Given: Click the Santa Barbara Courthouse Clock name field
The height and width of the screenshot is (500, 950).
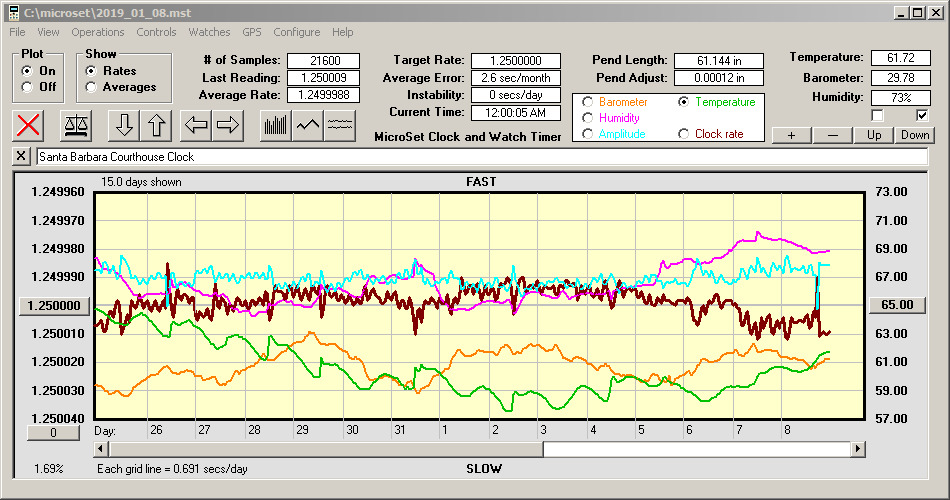Looking at the screenshot, I should click(482, 156).
